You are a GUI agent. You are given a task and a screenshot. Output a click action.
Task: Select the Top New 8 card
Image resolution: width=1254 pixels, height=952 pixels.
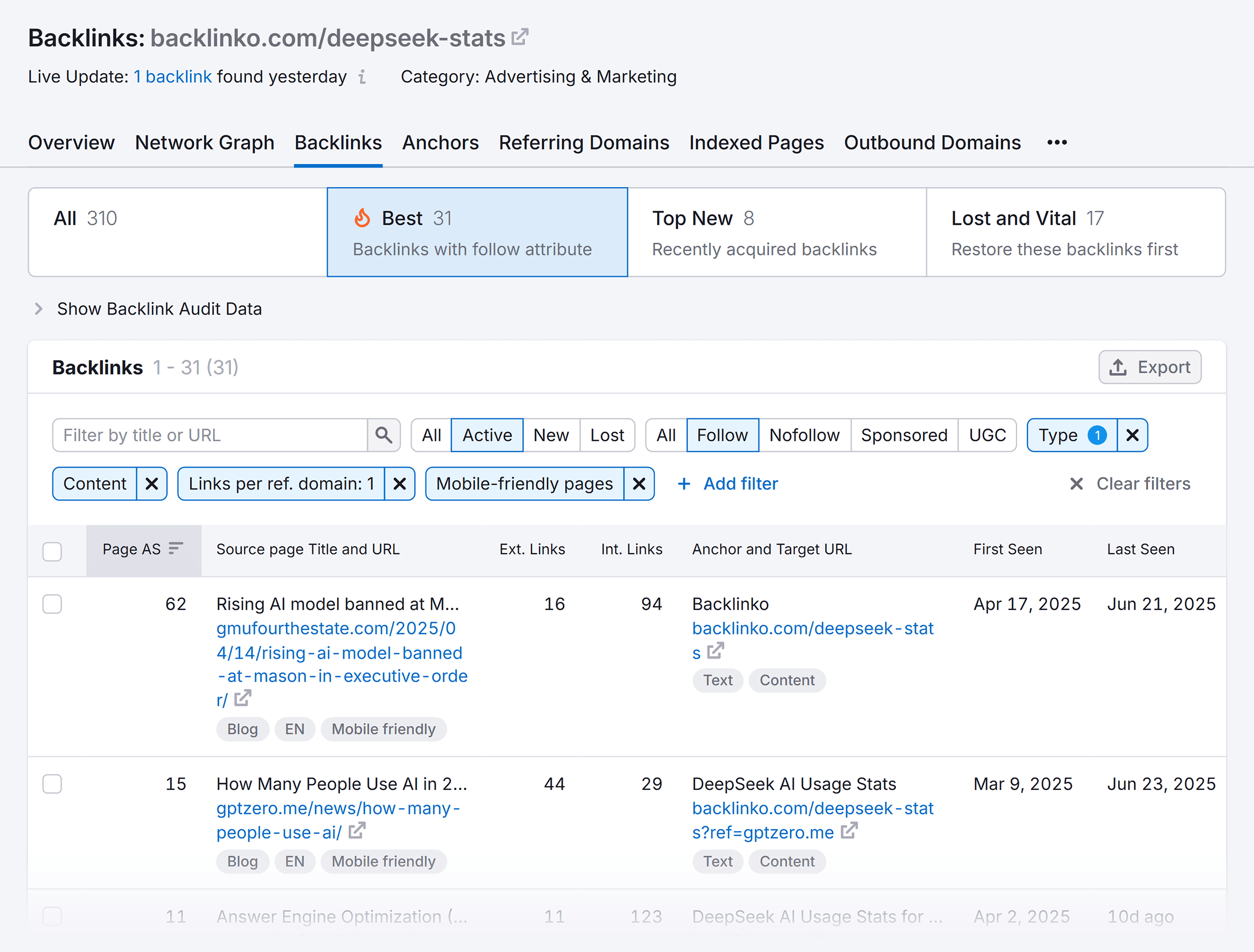pos(776,232)
